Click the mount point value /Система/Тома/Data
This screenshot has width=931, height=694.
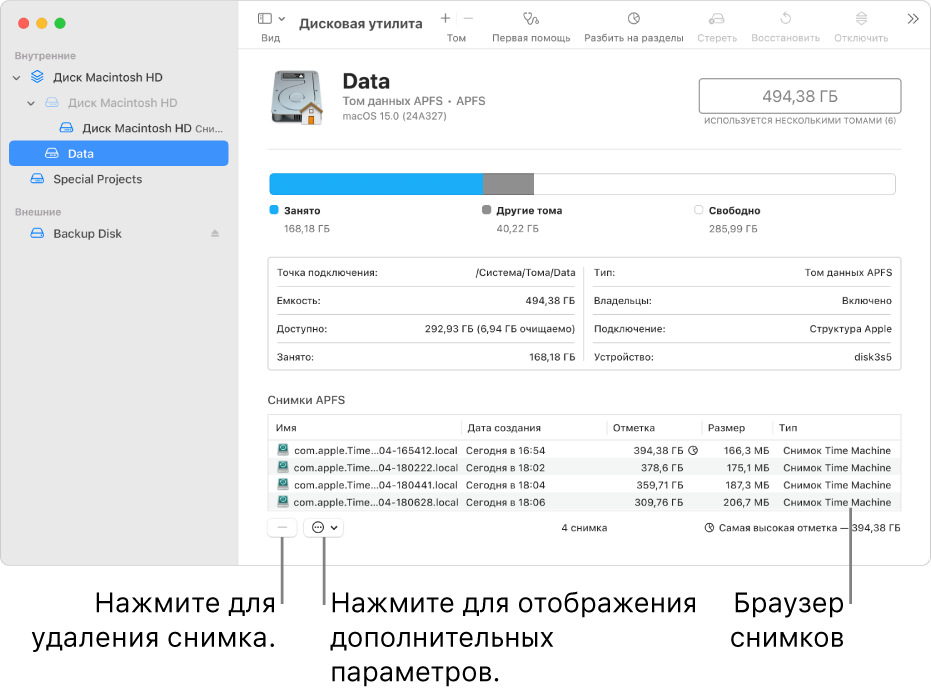tap(525, 272)
